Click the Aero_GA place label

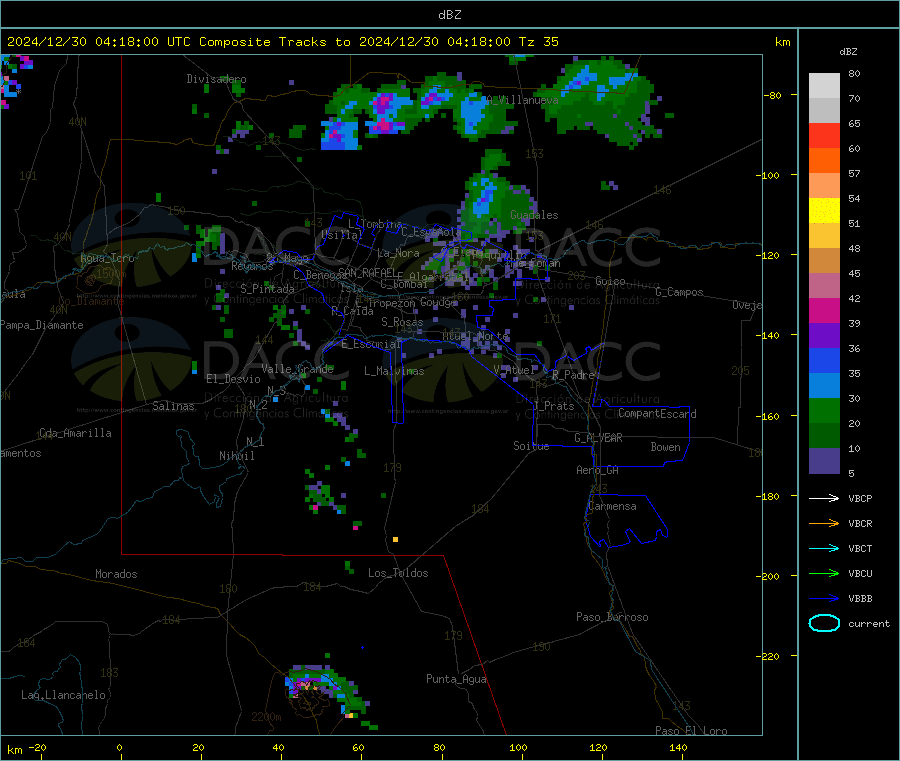pos(598,470)
